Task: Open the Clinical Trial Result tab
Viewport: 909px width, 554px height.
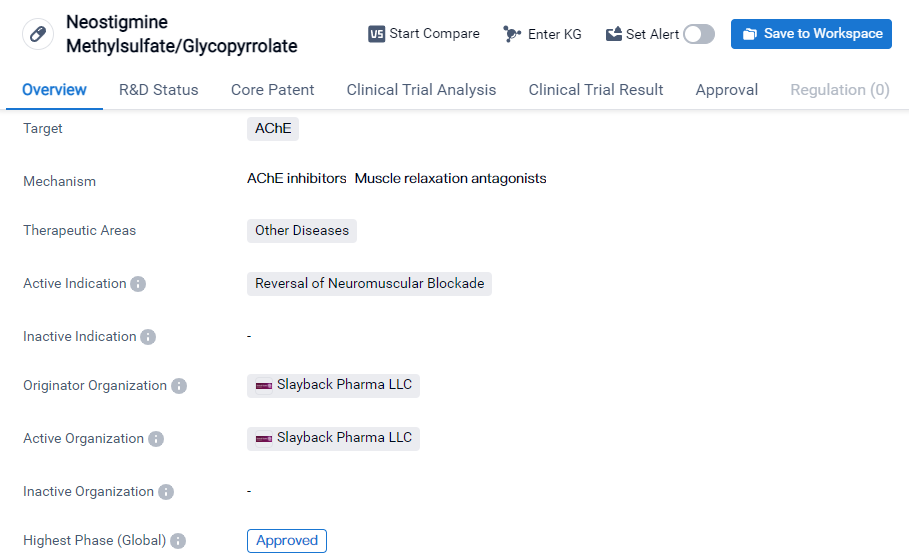Action: pyautogui.click(x=596, y=90)
